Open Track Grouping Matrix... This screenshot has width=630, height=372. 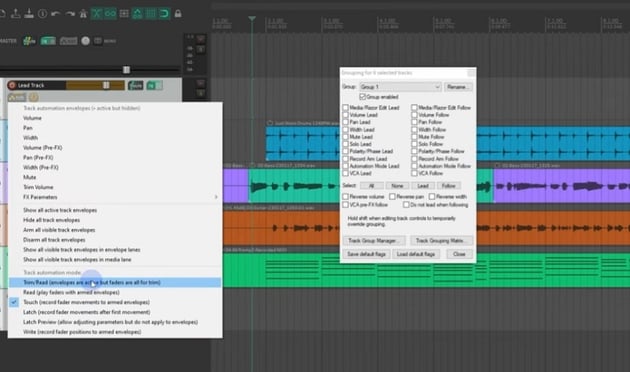click(x=441, y=241)
